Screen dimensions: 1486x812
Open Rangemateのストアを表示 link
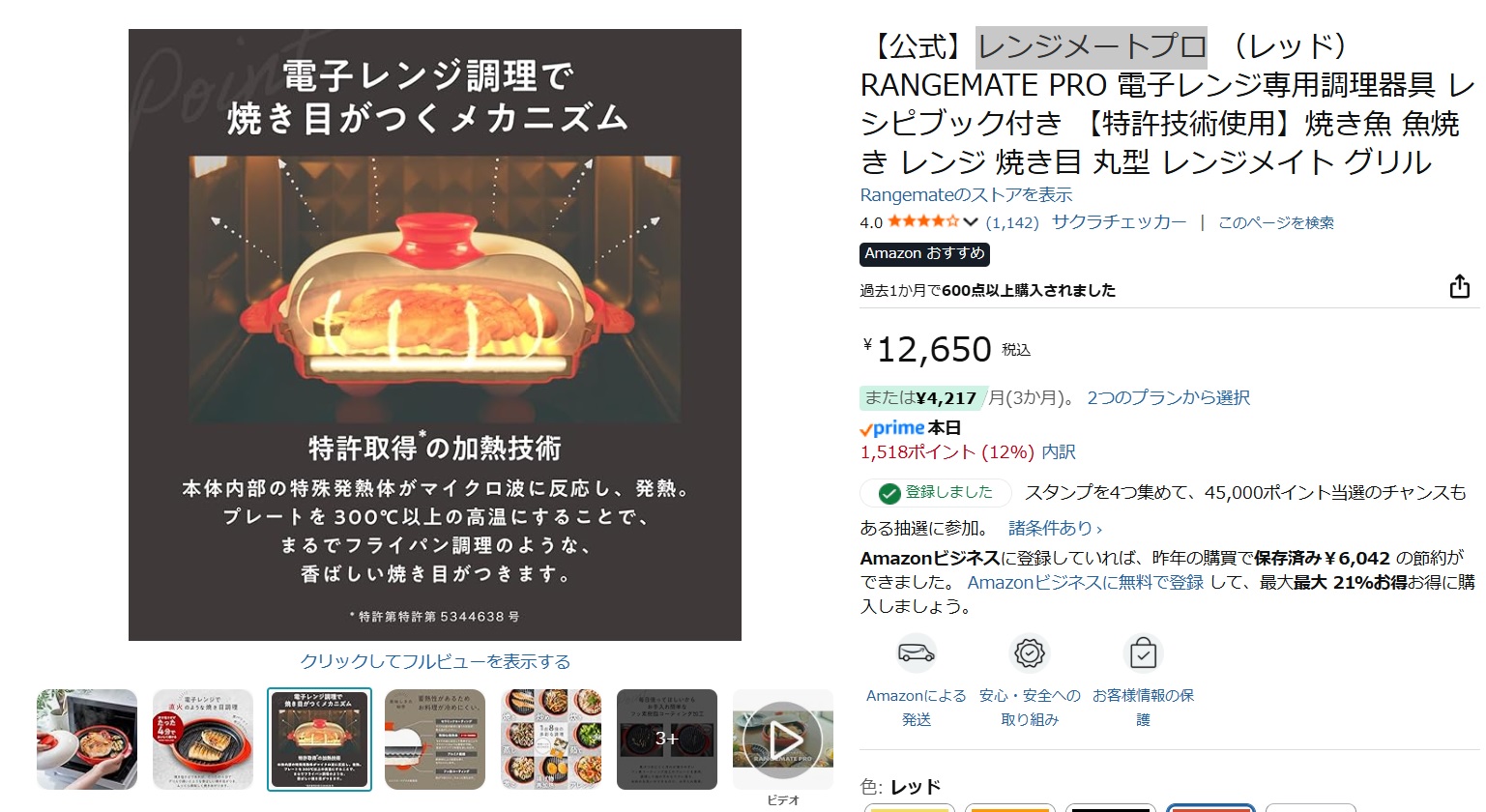(966, 194)
